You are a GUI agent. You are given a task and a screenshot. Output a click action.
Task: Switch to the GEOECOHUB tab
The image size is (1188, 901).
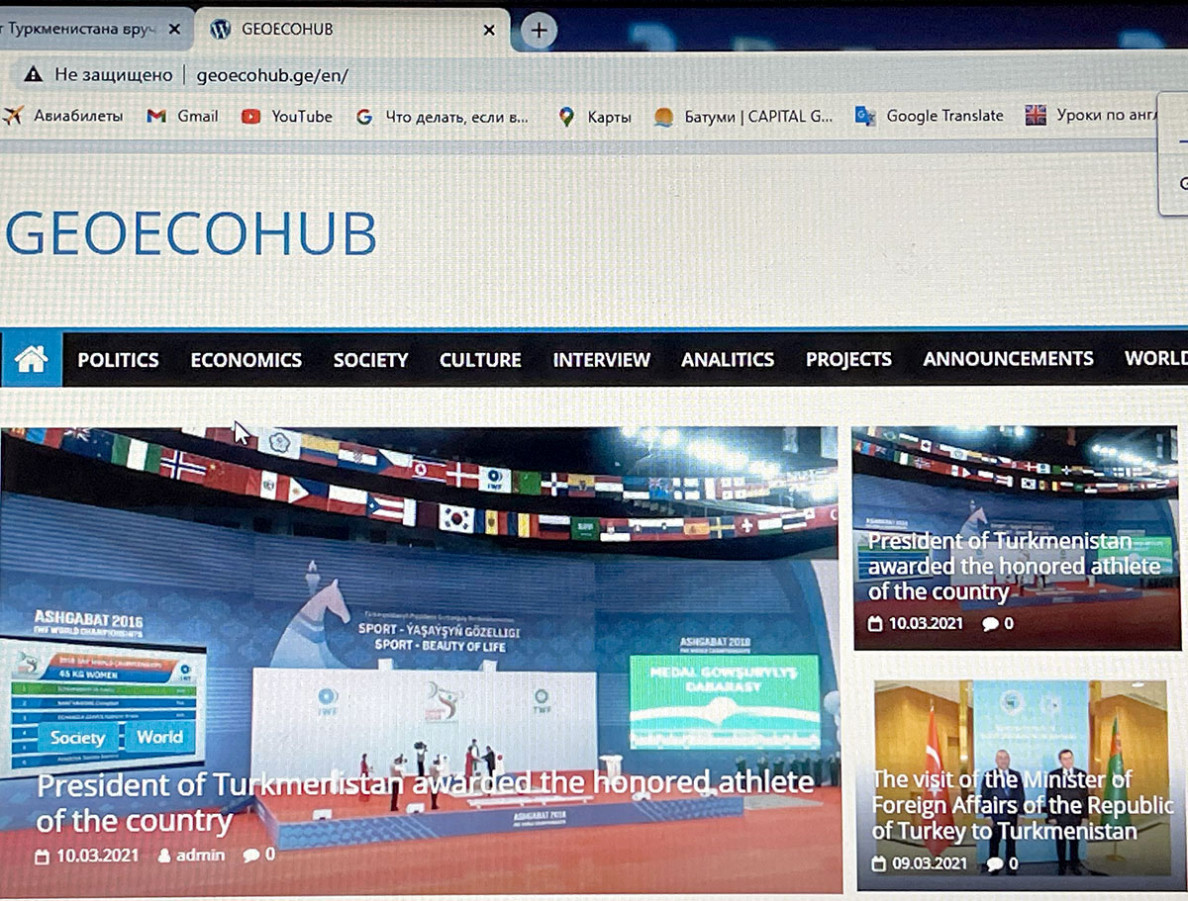click(300, 30)
